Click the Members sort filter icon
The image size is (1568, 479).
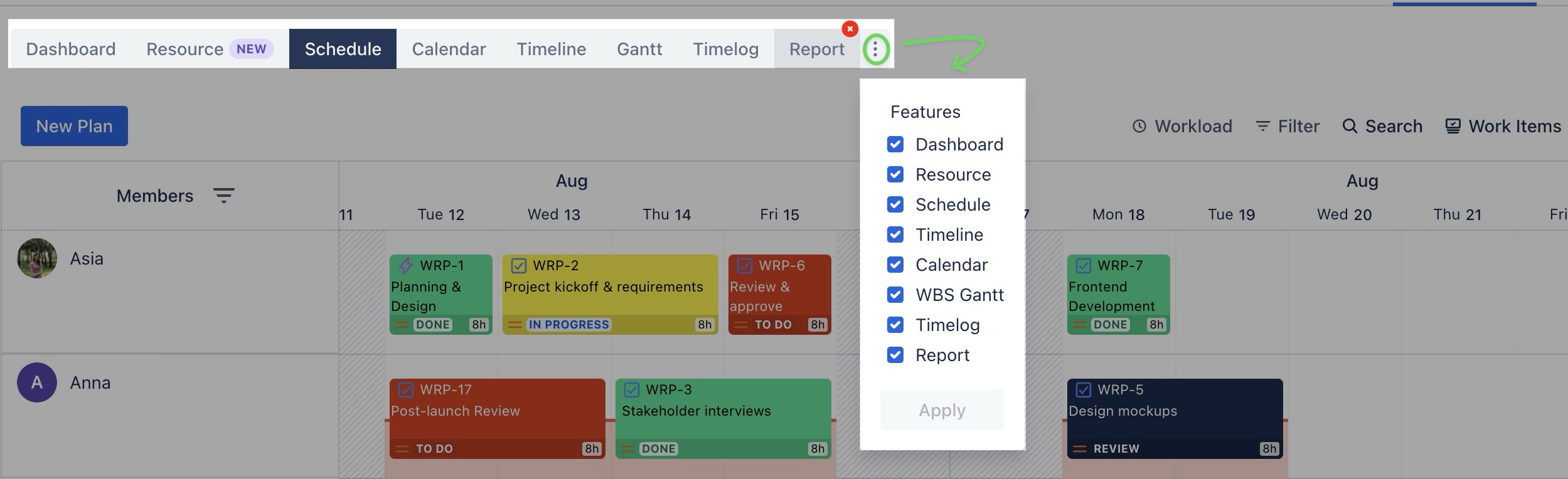223,196
